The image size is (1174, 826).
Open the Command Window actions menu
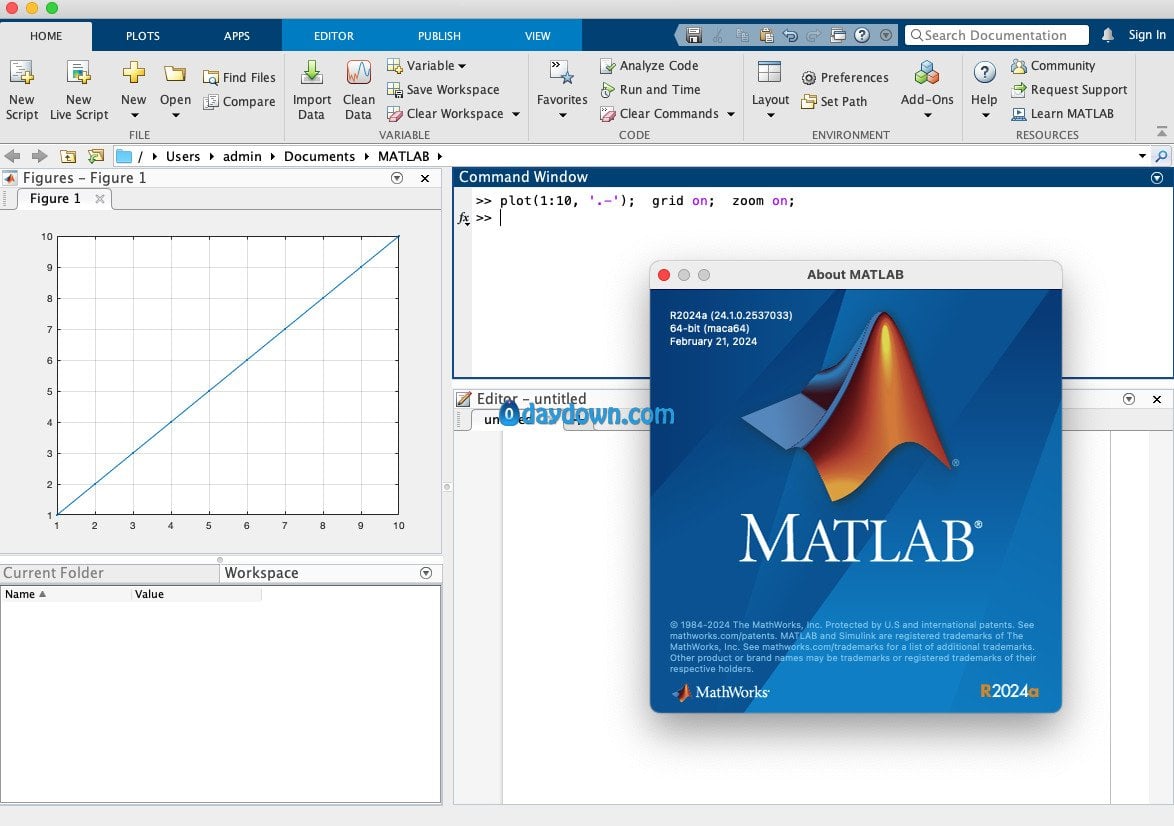tap(1157, 177)
